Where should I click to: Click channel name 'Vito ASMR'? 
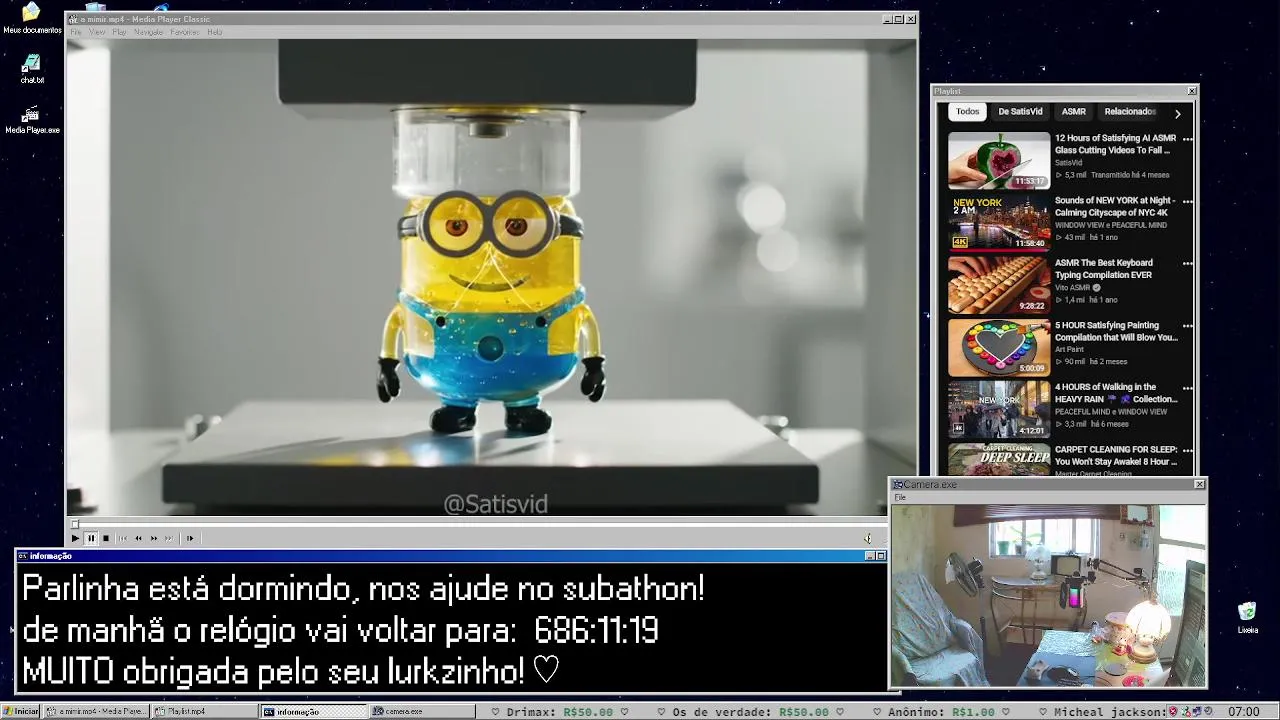(1072, 287)
